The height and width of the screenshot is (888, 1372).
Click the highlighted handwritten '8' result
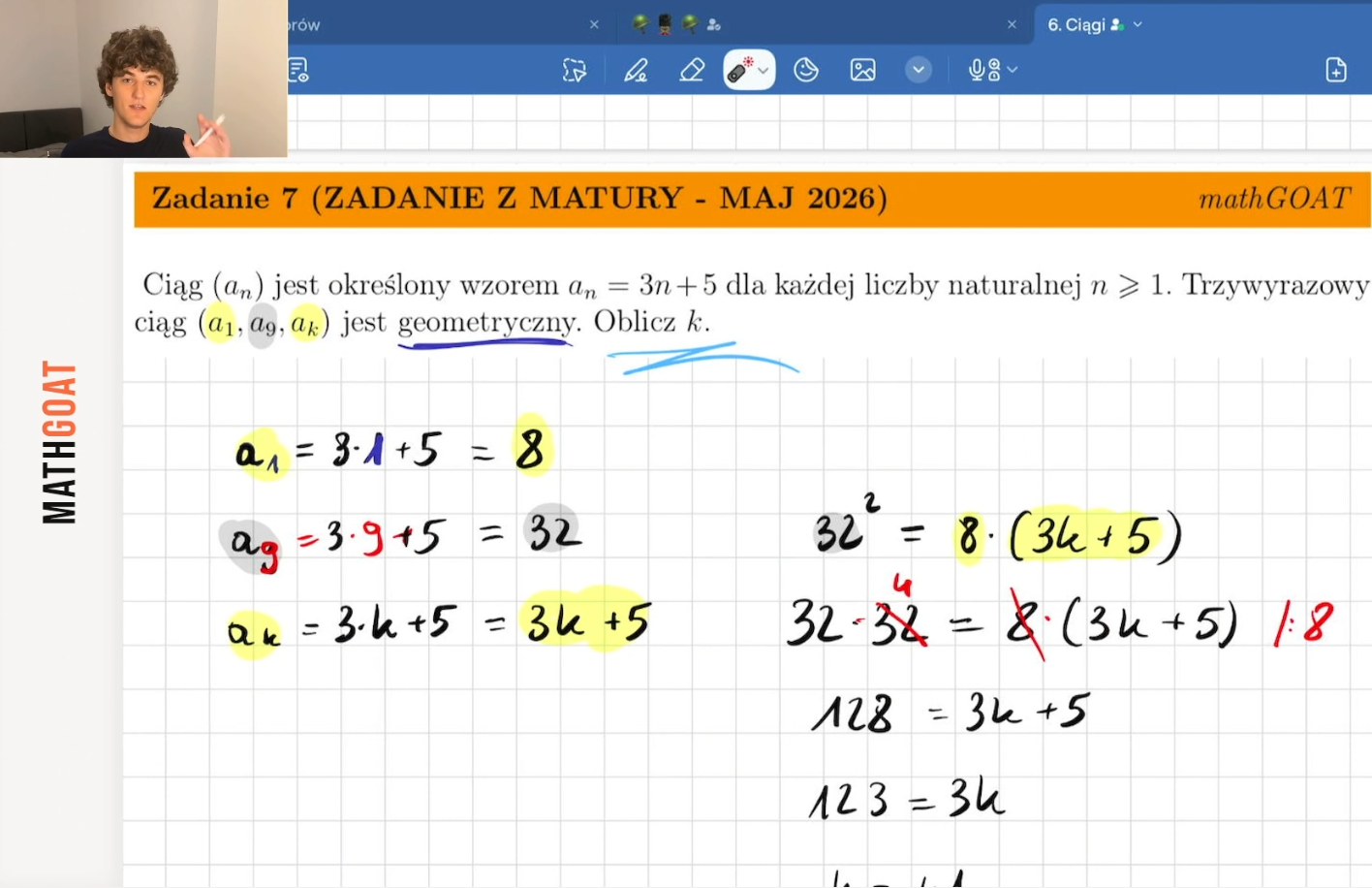530,448
